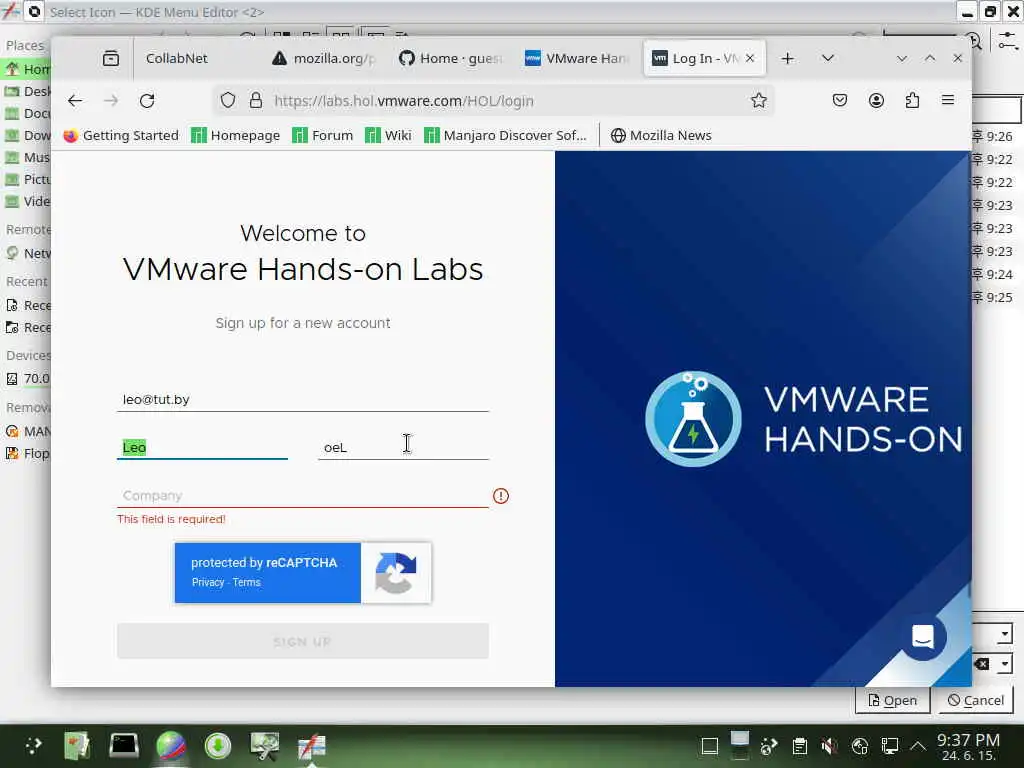This screenshot has height=768, width=1024.
Task: Open Getting Started bookmark
Action: (121, 135)
